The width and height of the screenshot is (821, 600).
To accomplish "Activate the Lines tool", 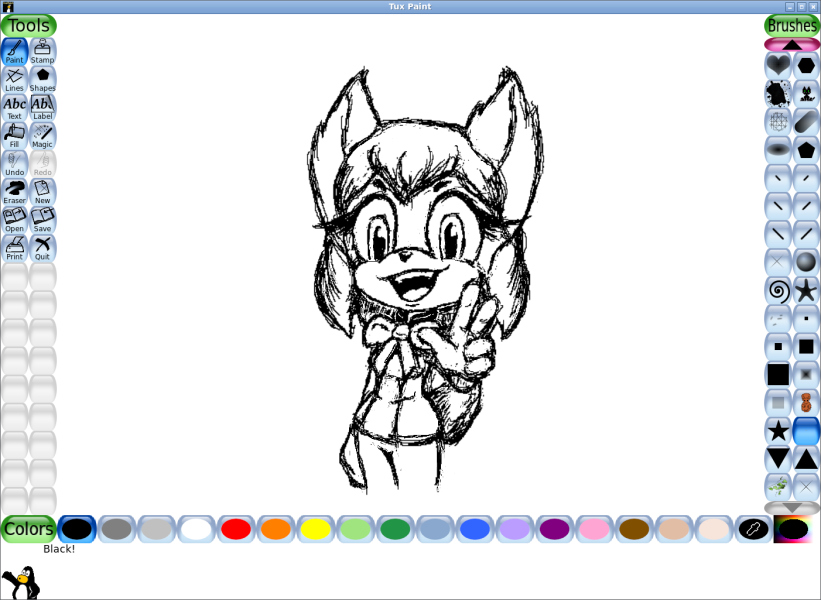I will coord(14,80).
